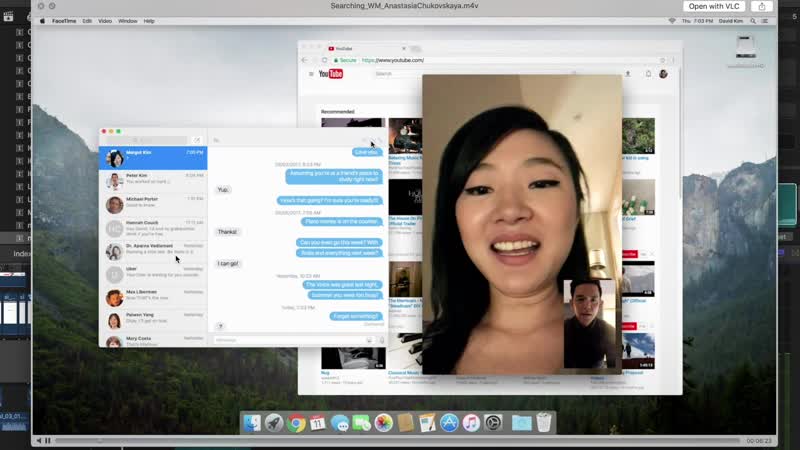Click the David Kim user name in menu bar

(x=731, y=21)
